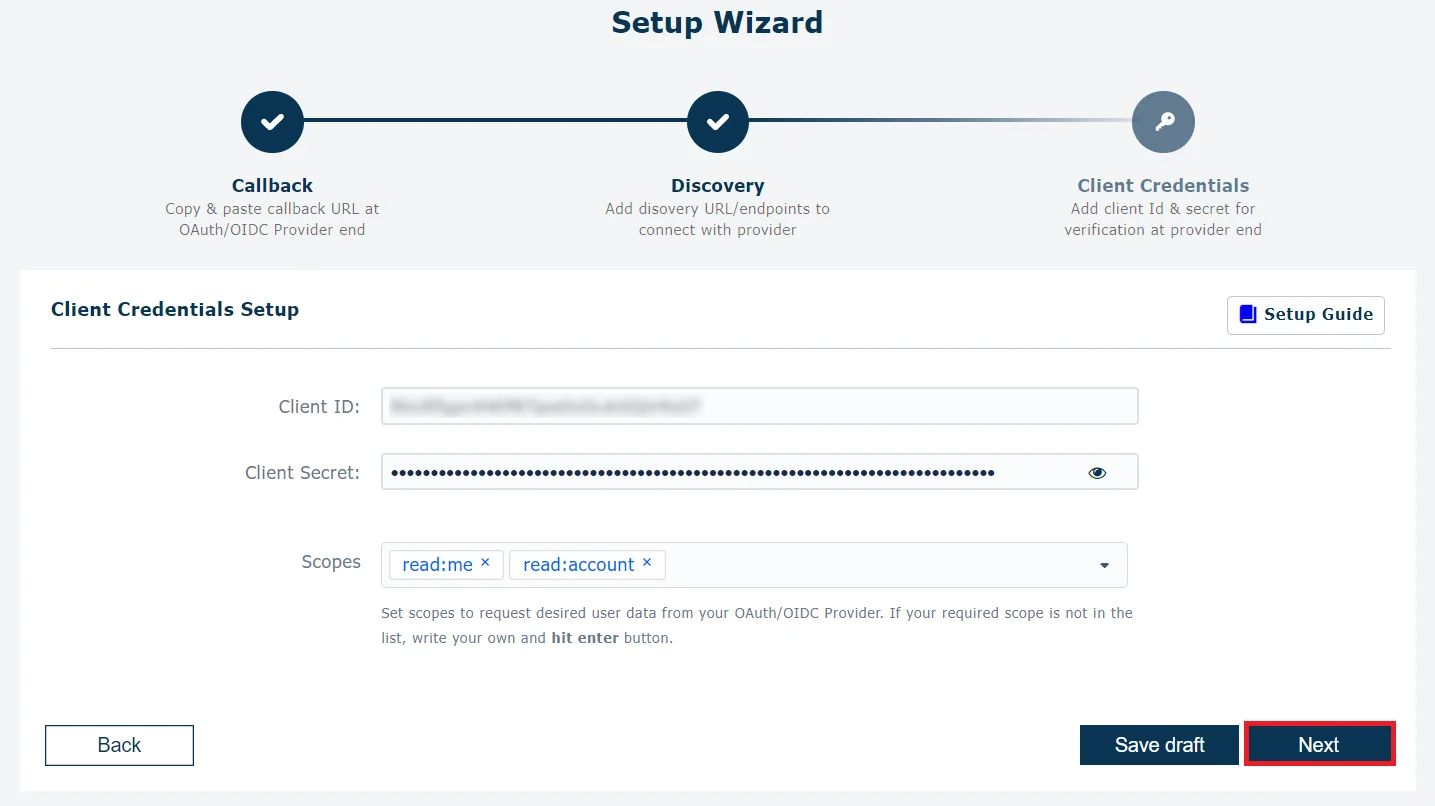Click into the Client ID field
This screenshot has height=806, width=1435.
(x=759, y=406)
